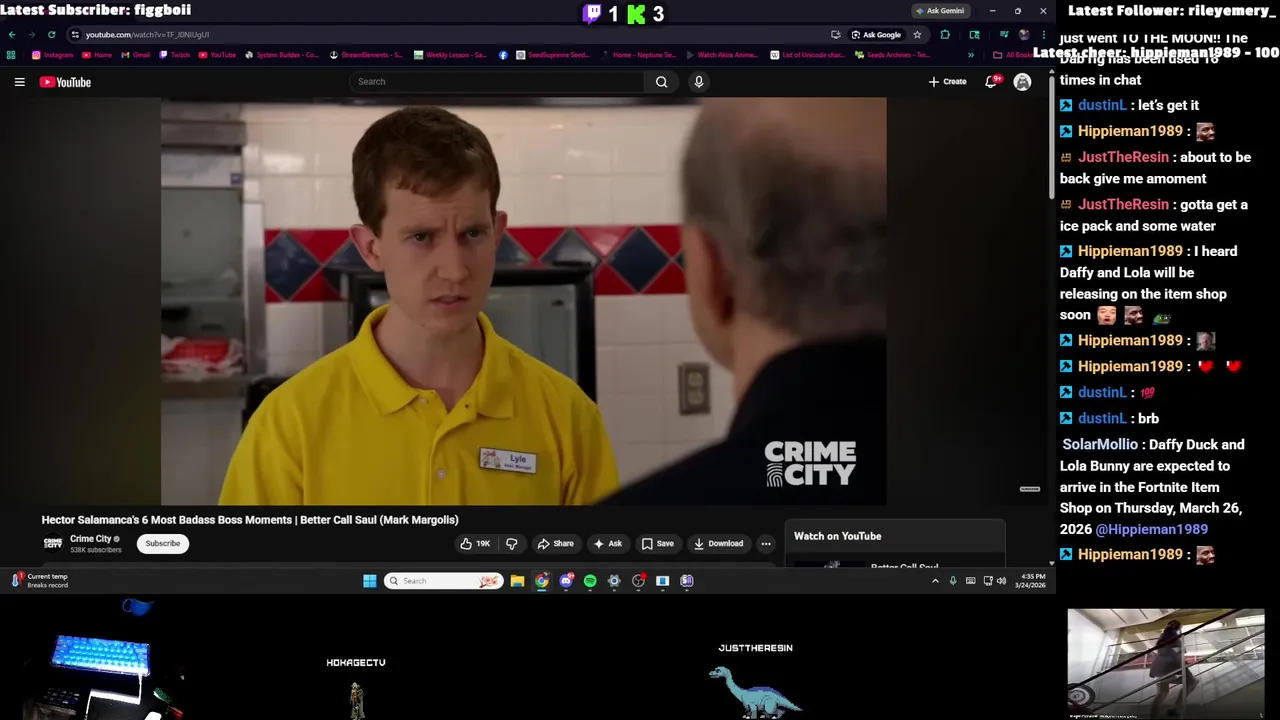This screenshot has width=1280, height=720.
Task: Open YouTube notifications bell
Action: [x=991, y=82]
